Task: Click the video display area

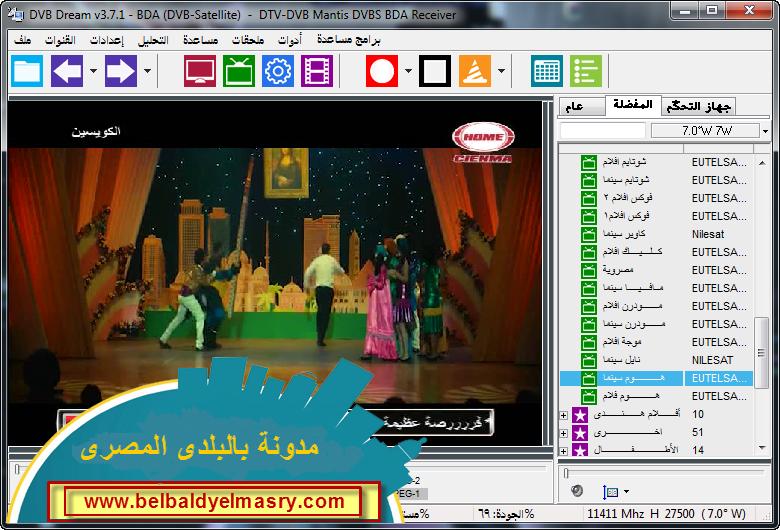Action: coord(274,273)
